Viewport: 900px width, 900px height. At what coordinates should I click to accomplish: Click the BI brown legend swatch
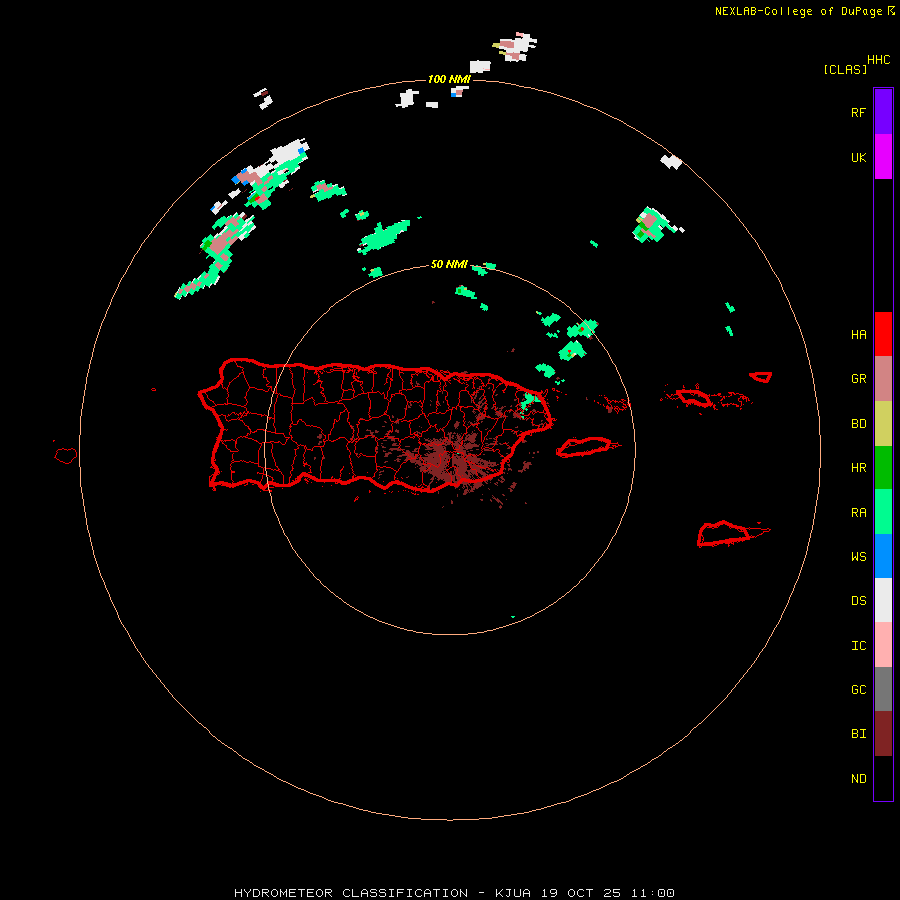(883, 734)
